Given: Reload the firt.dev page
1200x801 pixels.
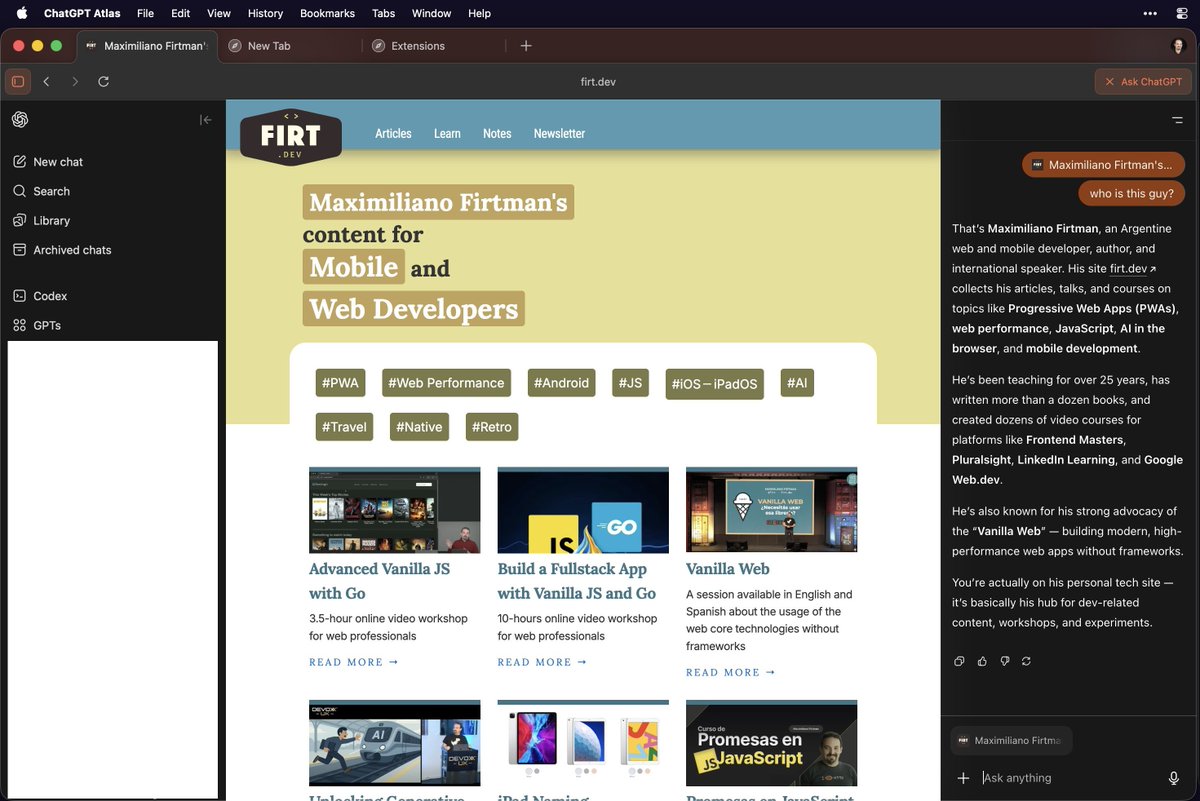Looking at the screenshot, I should coord(103,81).
